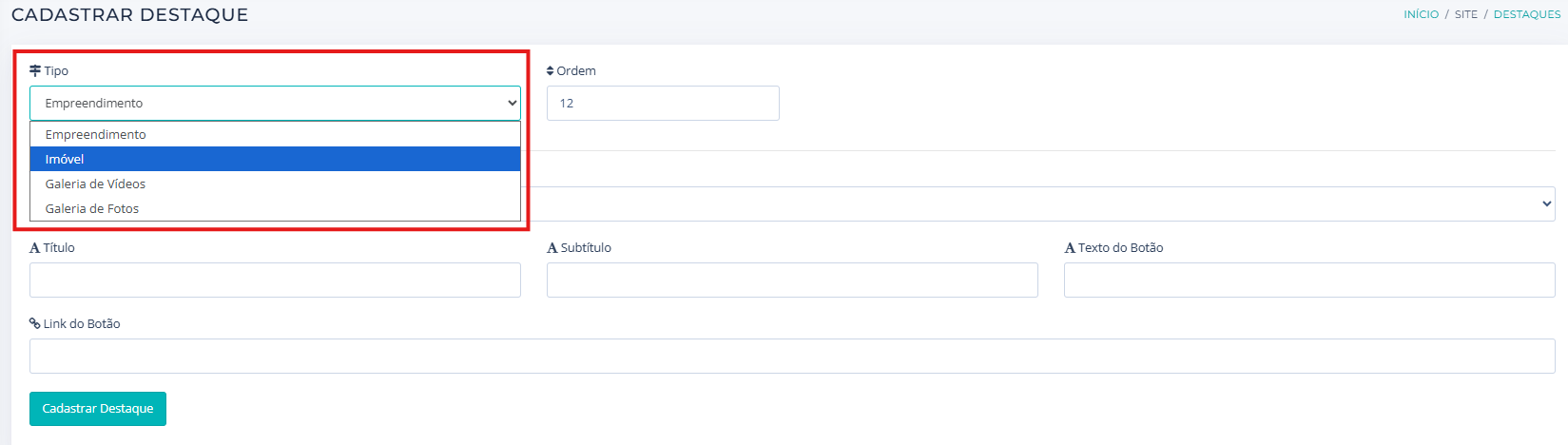Click into the Título text field
1568x445 pixels.
coord(275,281)
